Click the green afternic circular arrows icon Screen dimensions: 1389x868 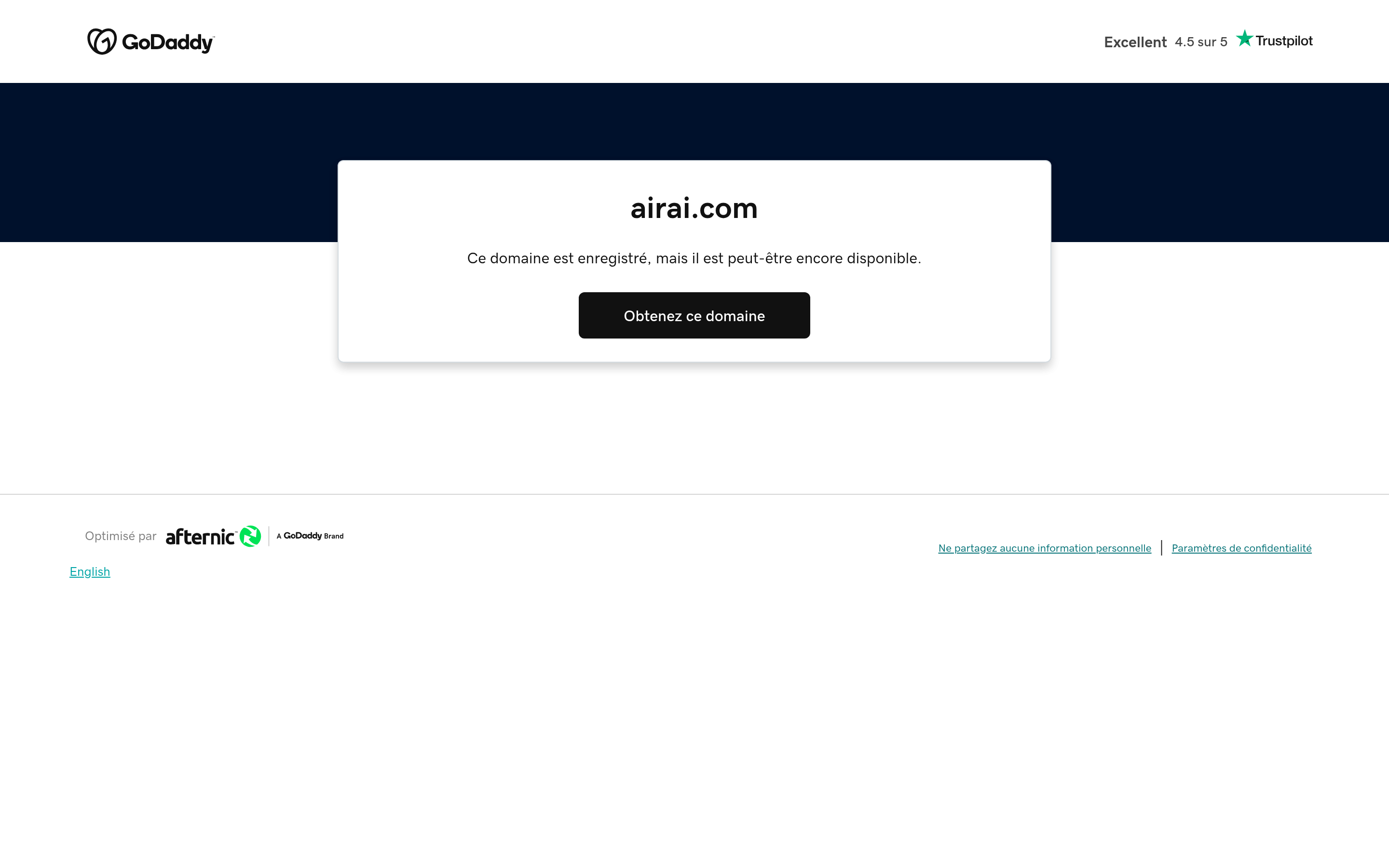(250, 536)
